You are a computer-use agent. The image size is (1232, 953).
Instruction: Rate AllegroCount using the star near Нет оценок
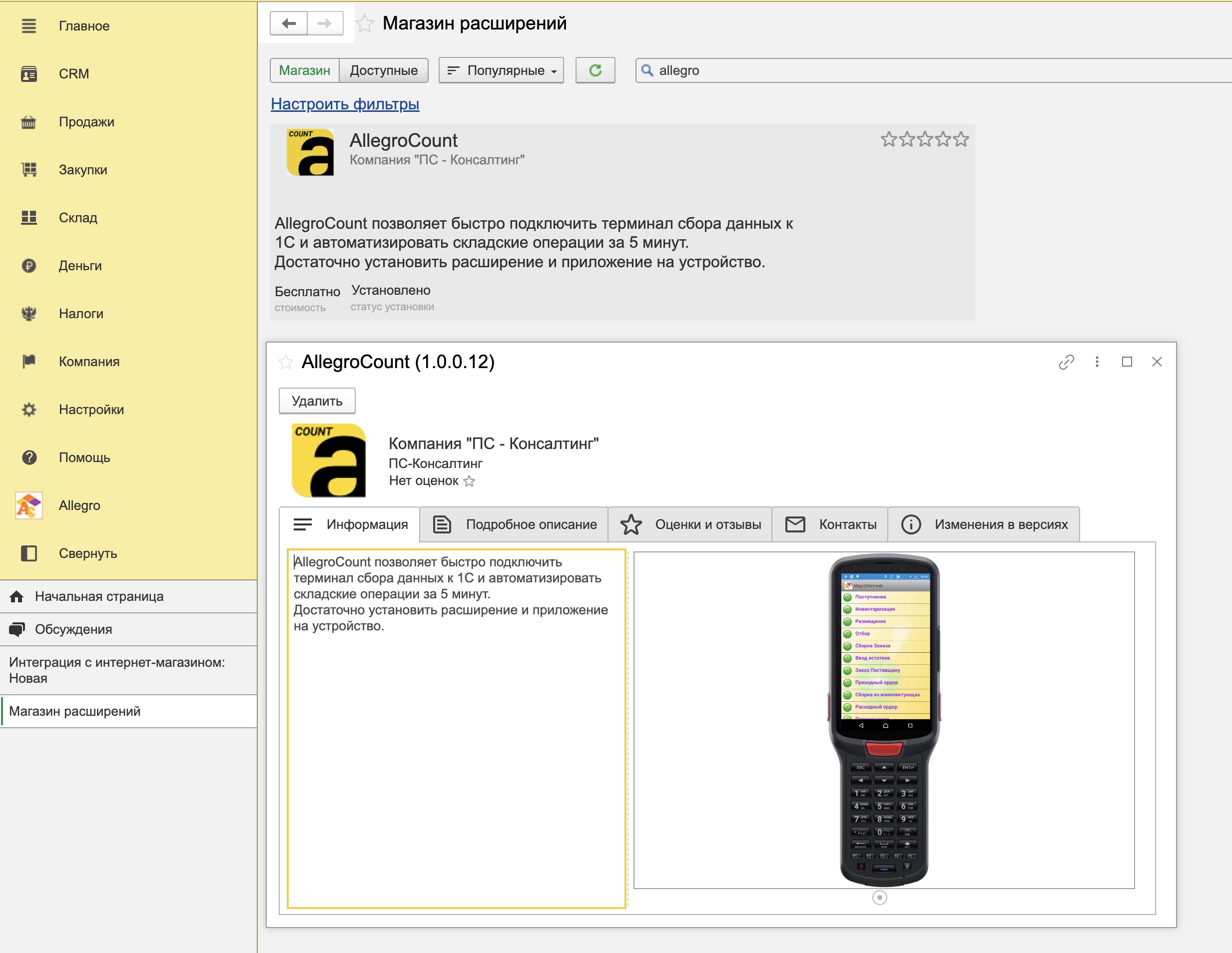click(x=469, y=481)
